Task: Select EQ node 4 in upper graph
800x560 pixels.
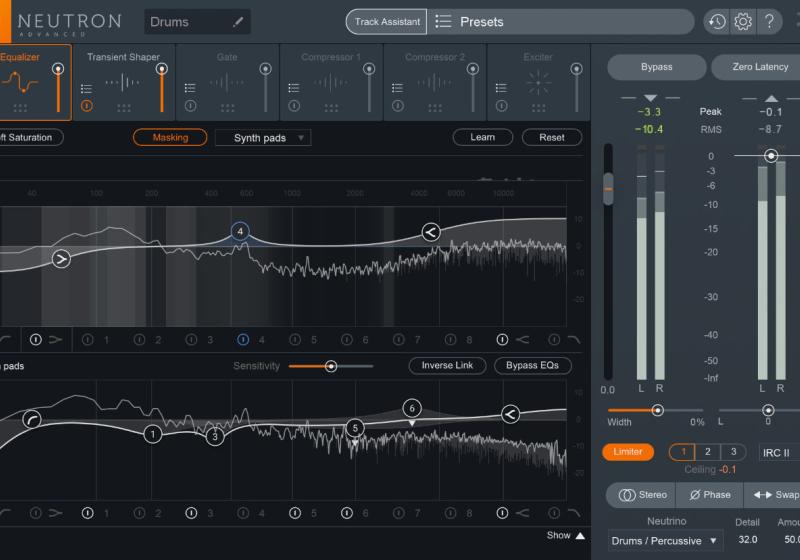Action: pos(240,232)
